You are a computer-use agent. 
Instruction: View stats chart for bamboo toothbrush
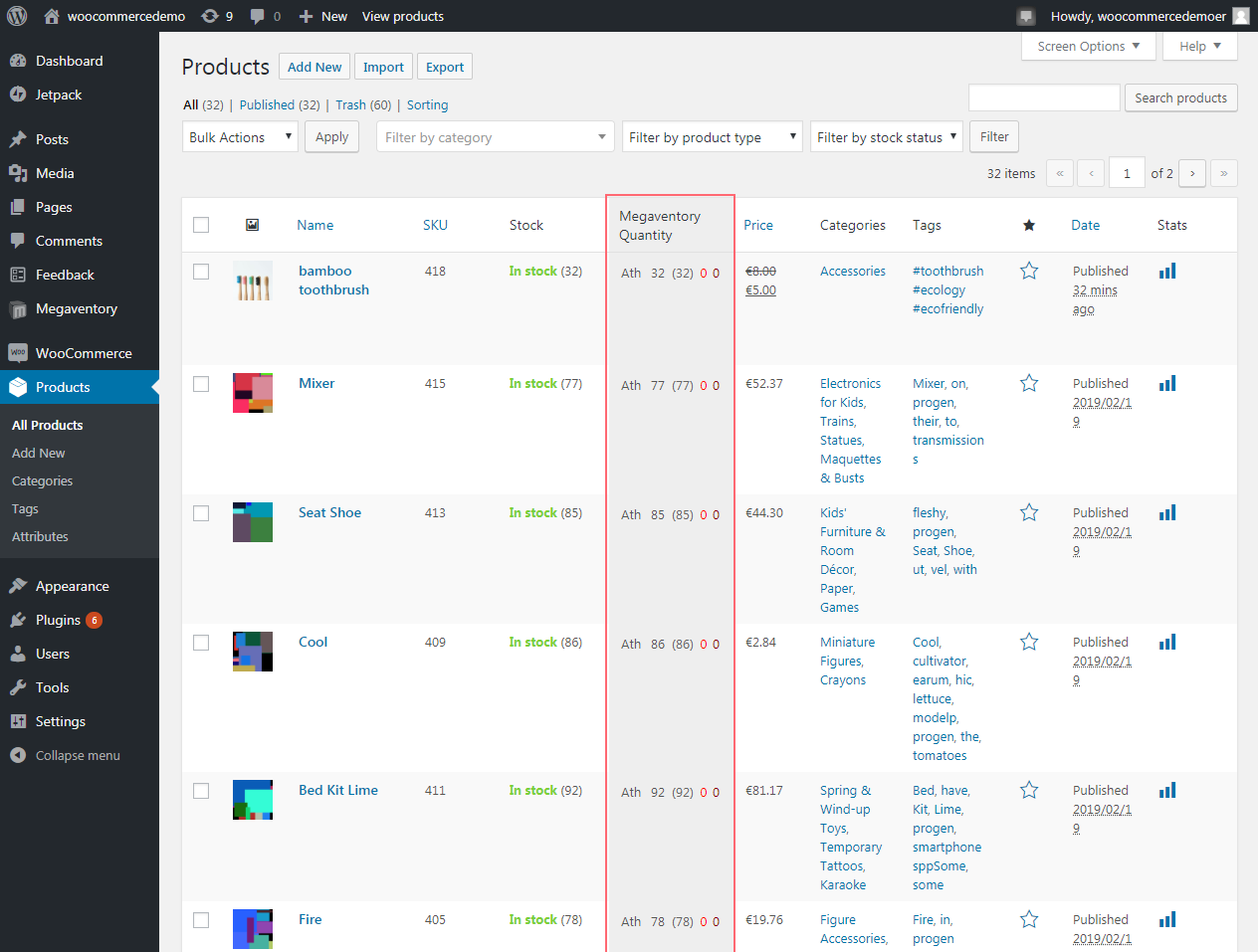pyautogui.click(x=1165, y=270)
